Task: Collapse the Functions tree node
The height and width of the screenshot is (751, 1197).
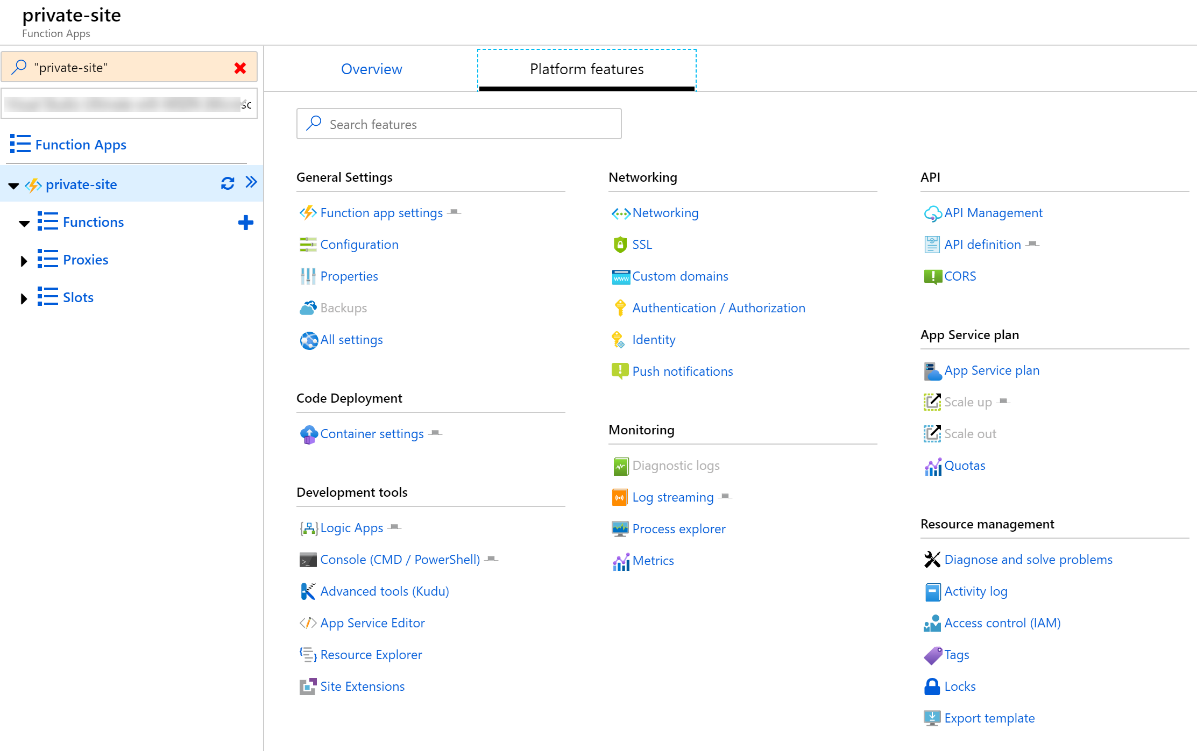Action: pos(24,224)
